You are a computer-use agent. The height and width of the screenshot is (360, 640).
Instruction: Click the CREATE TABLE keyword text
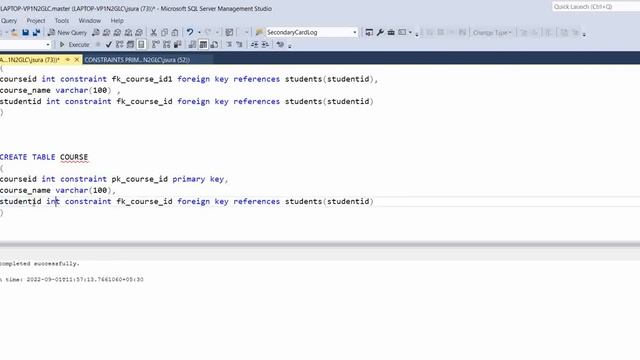[x=27, y=157]
